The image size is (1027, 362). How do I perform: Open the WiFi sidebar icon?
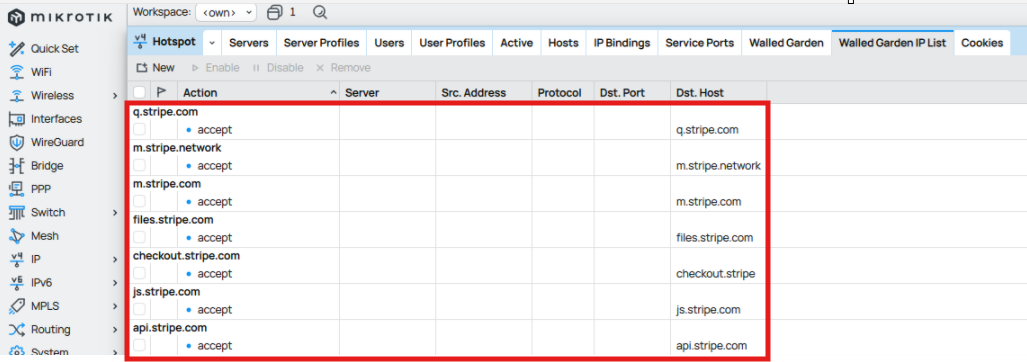pyautogui.click(x=16, y=72)
